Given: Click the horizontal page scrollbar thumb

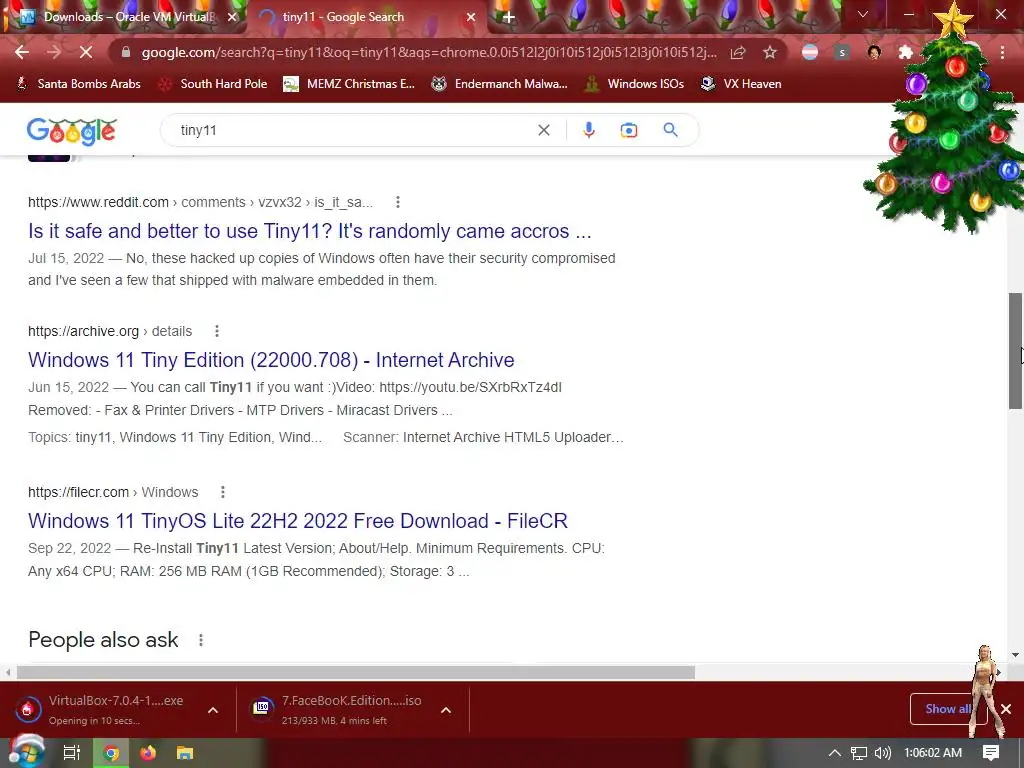Looking at the screenshot, I should click(356, 672).
